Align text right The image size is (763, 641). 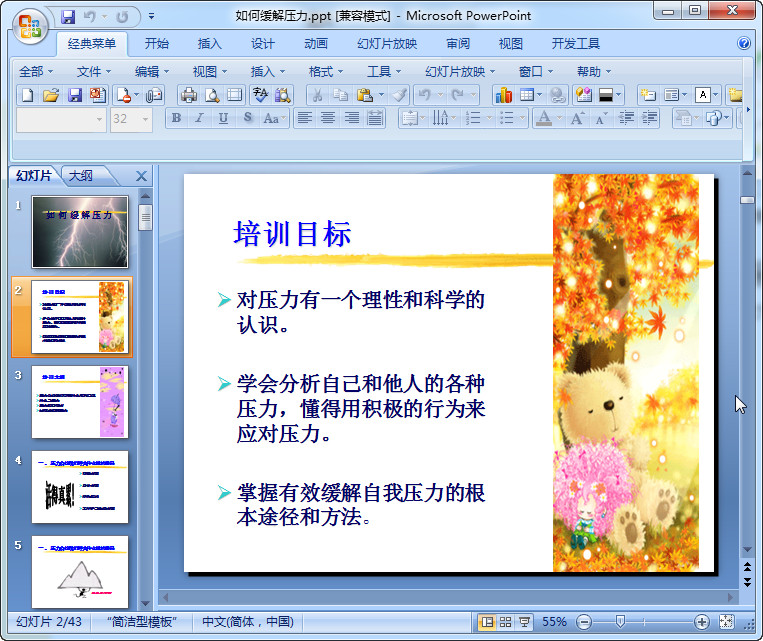point(351,118)
